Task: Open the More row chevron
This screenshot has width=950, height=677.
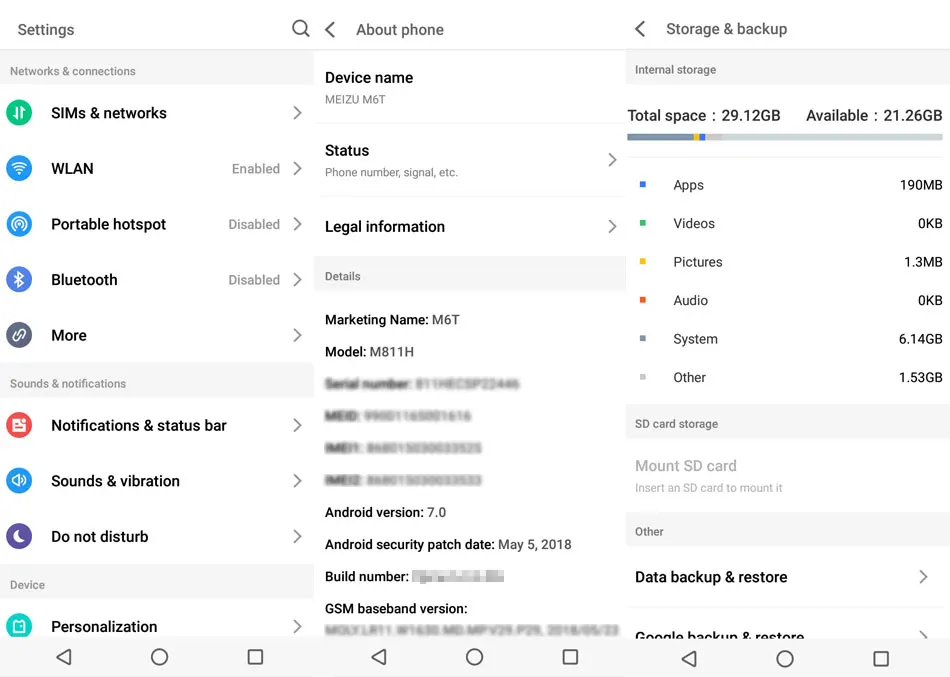Action: (297, 335)
